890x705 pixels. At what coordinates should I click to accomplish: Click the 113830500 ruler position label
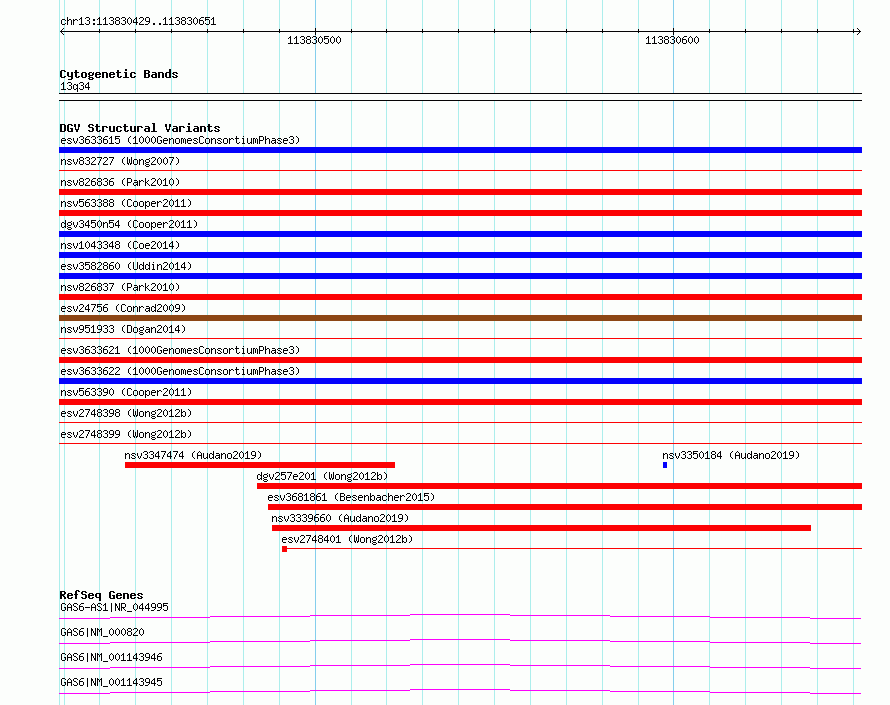314,40
